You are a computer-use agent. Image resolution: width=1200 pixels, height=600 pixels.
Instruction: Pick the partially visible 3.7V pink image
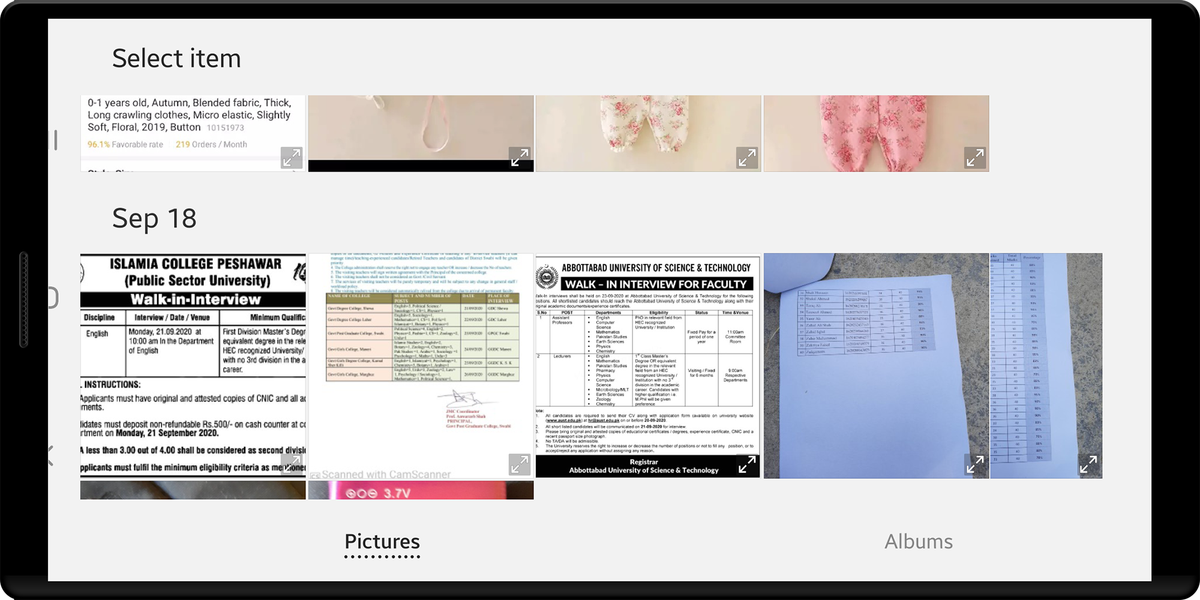(x=420, y=490)
